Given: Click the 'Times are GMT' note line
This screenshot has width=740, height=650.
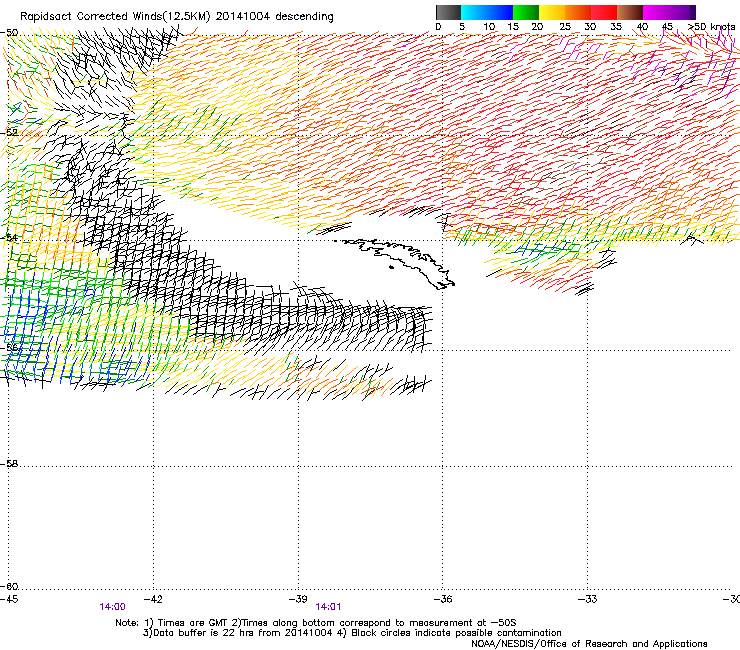Looking at the screenshot, I should pos(316,623).
